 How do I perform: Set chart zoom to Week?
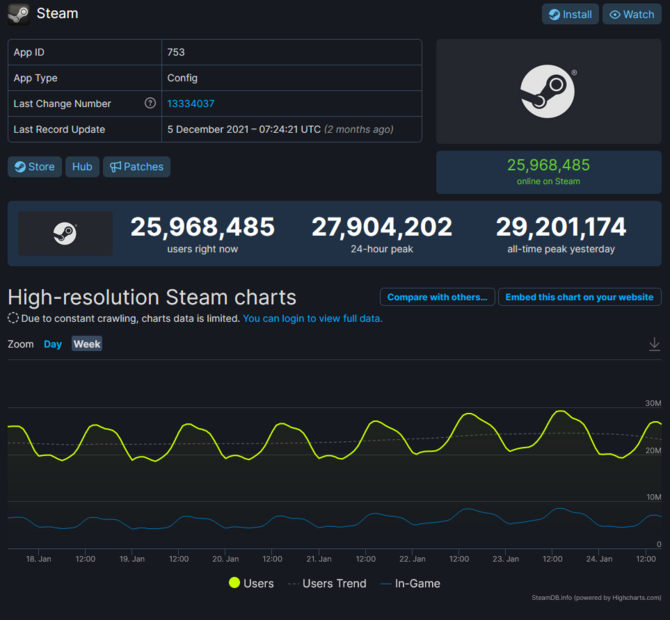(x=87, y=344)
